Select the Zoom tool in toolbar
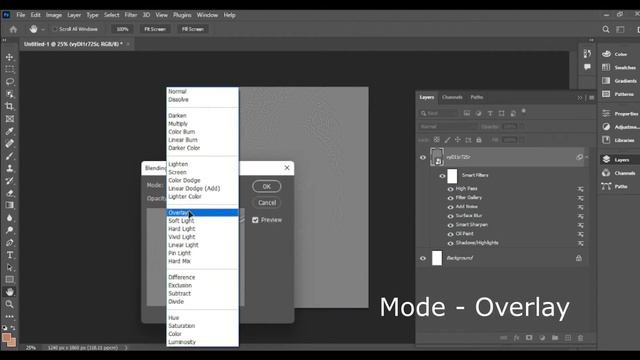Image resolution: width=640 pixels, height=360 pixels. pyautogui.click(x=9, y=304)
